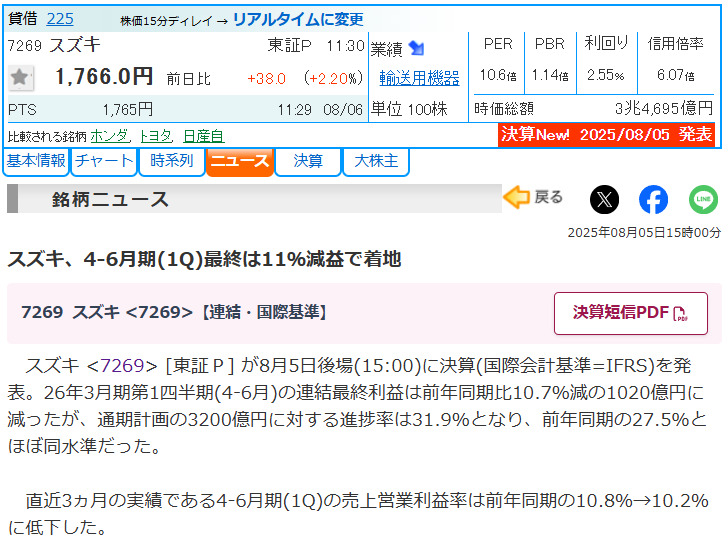The height and width of the screenshot is (550, 728).
Task: Open compared stock 日産自
Action: point(204,136)
